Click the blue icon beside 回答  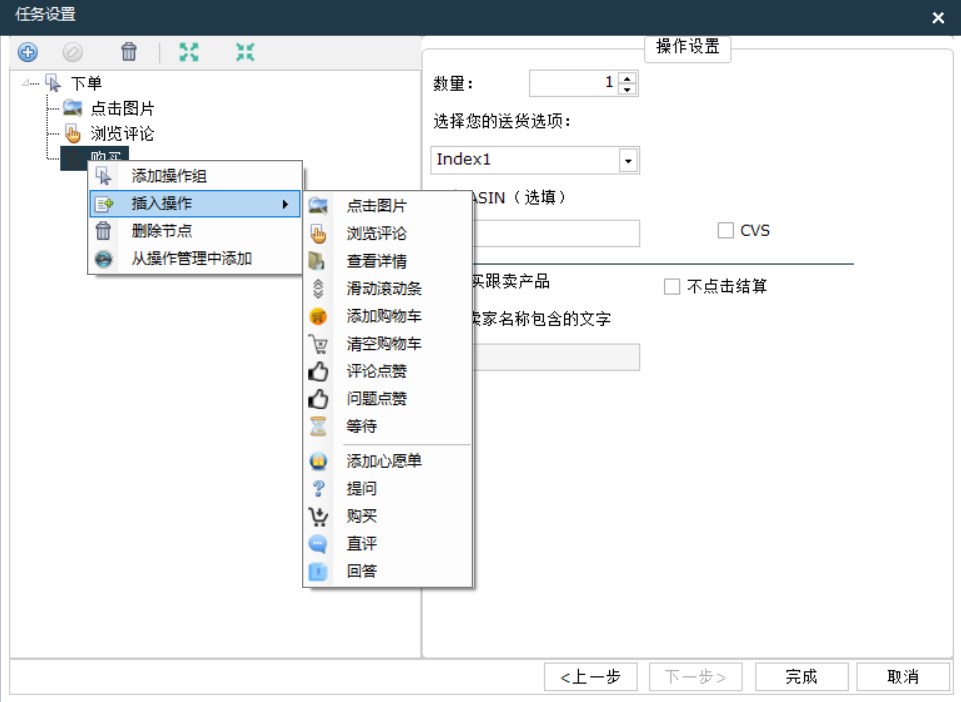318,571
